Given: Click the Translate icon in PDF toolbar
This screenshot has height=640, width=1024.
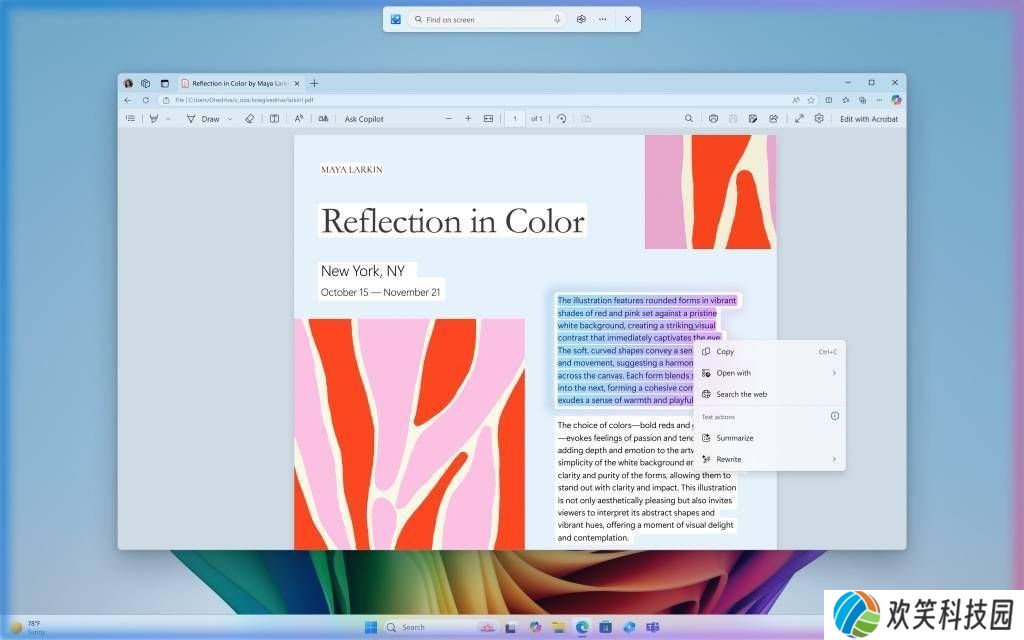Looking at the screenshot, I should (x=323, y=119).
